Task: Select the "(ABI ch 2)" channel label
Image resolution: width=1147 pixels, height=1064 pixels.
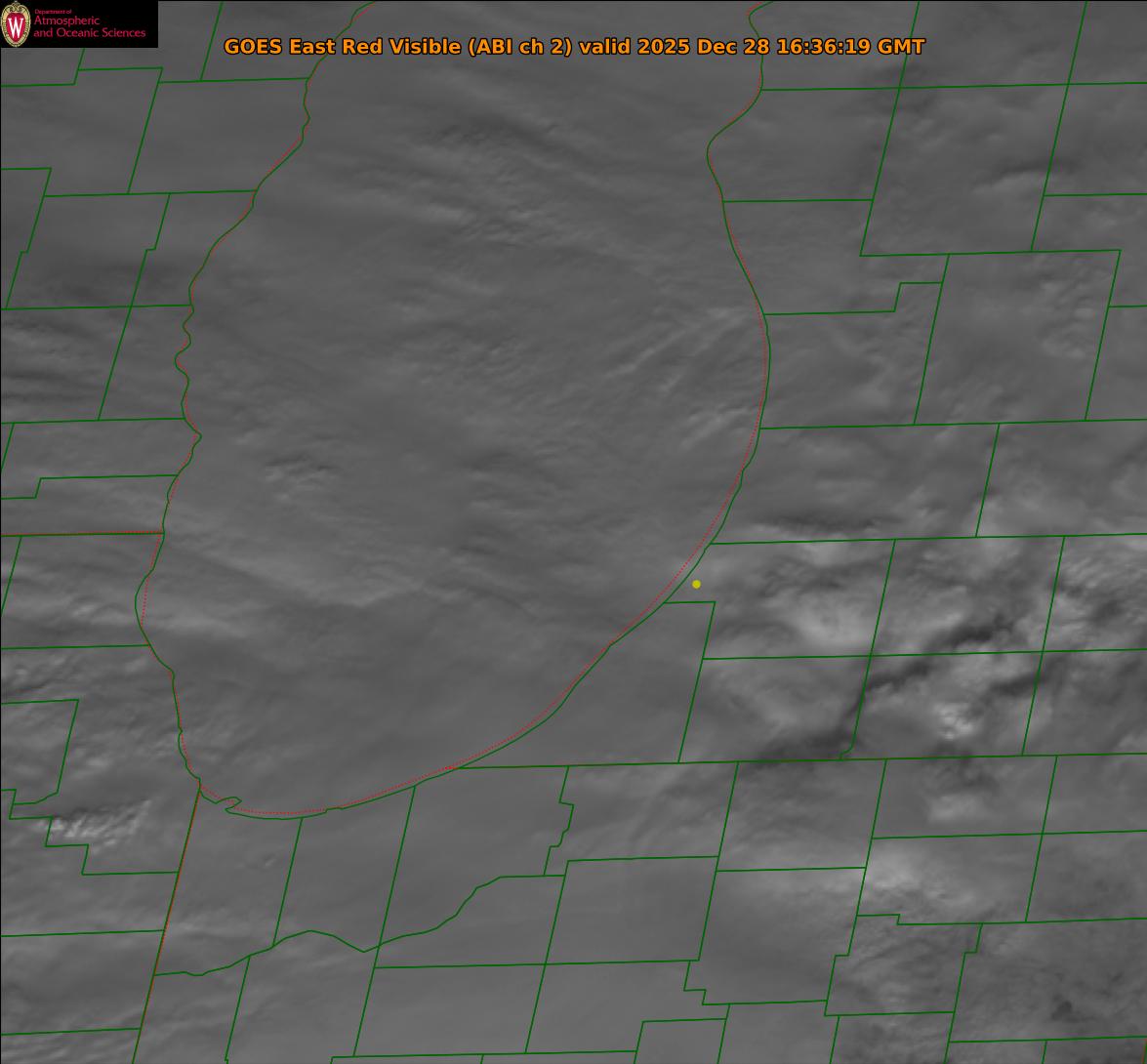Action: (520, 47)
